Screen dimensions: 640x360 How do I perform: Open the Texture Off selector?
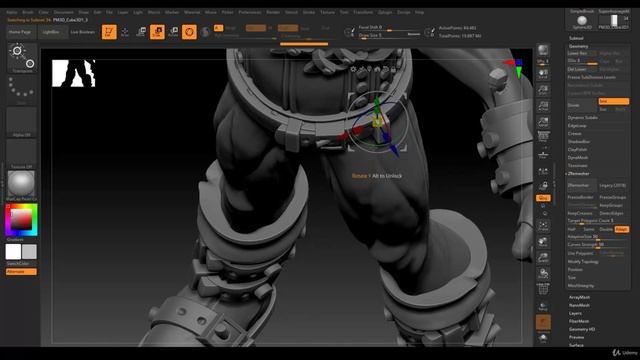(22, 154)
